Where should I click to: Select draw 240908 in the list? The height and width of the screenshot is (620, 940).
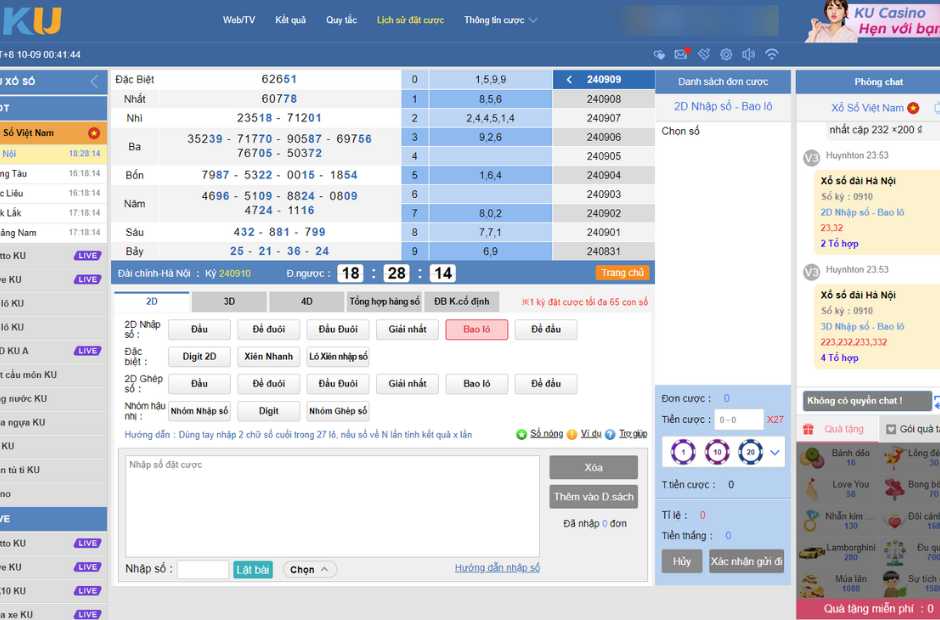604,99
